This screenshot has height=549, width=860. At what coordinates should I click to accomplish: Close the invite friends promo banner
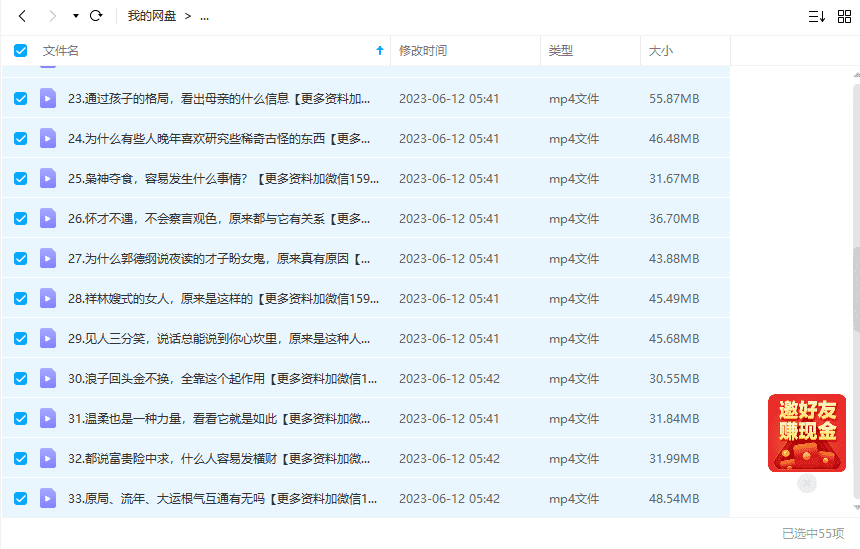(x=807, y=484)
